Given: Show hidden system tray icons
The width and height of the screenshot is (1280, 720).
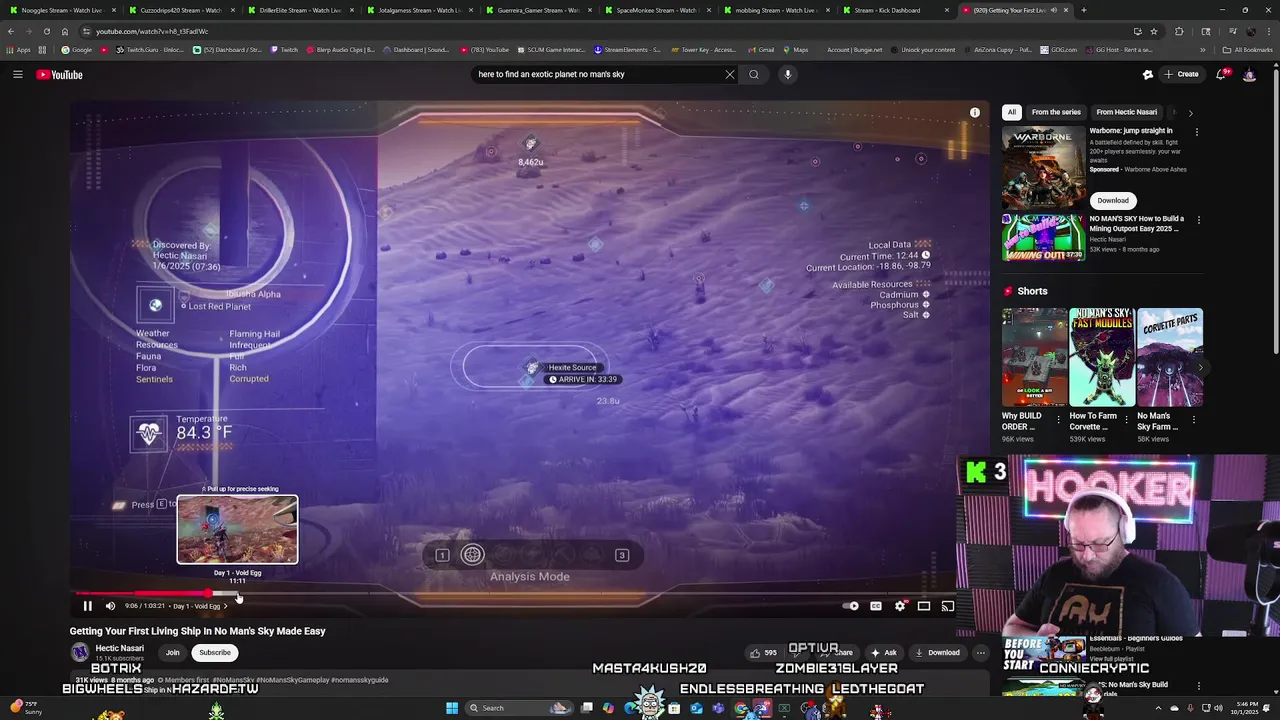Looking at the screenshot, I should coord(1159,708).
